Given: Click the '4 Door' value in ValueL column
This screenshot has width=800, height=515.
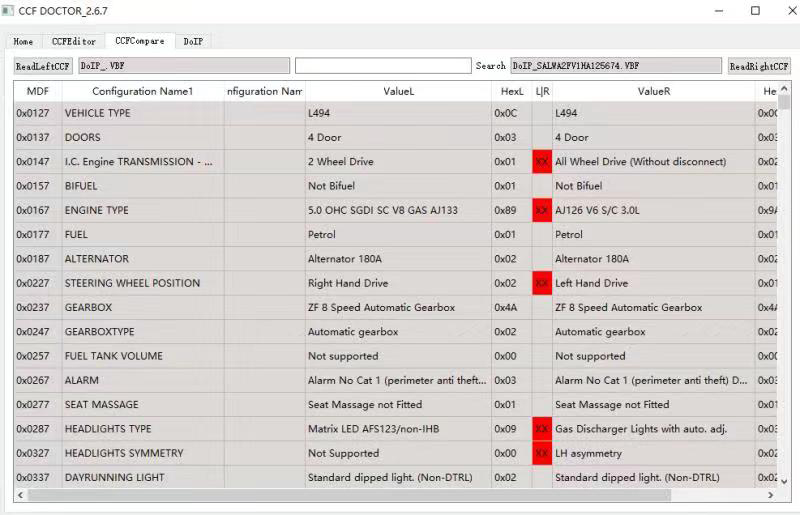Looking at the screenshot, I should pyautogui.click(x=324, y=137).
